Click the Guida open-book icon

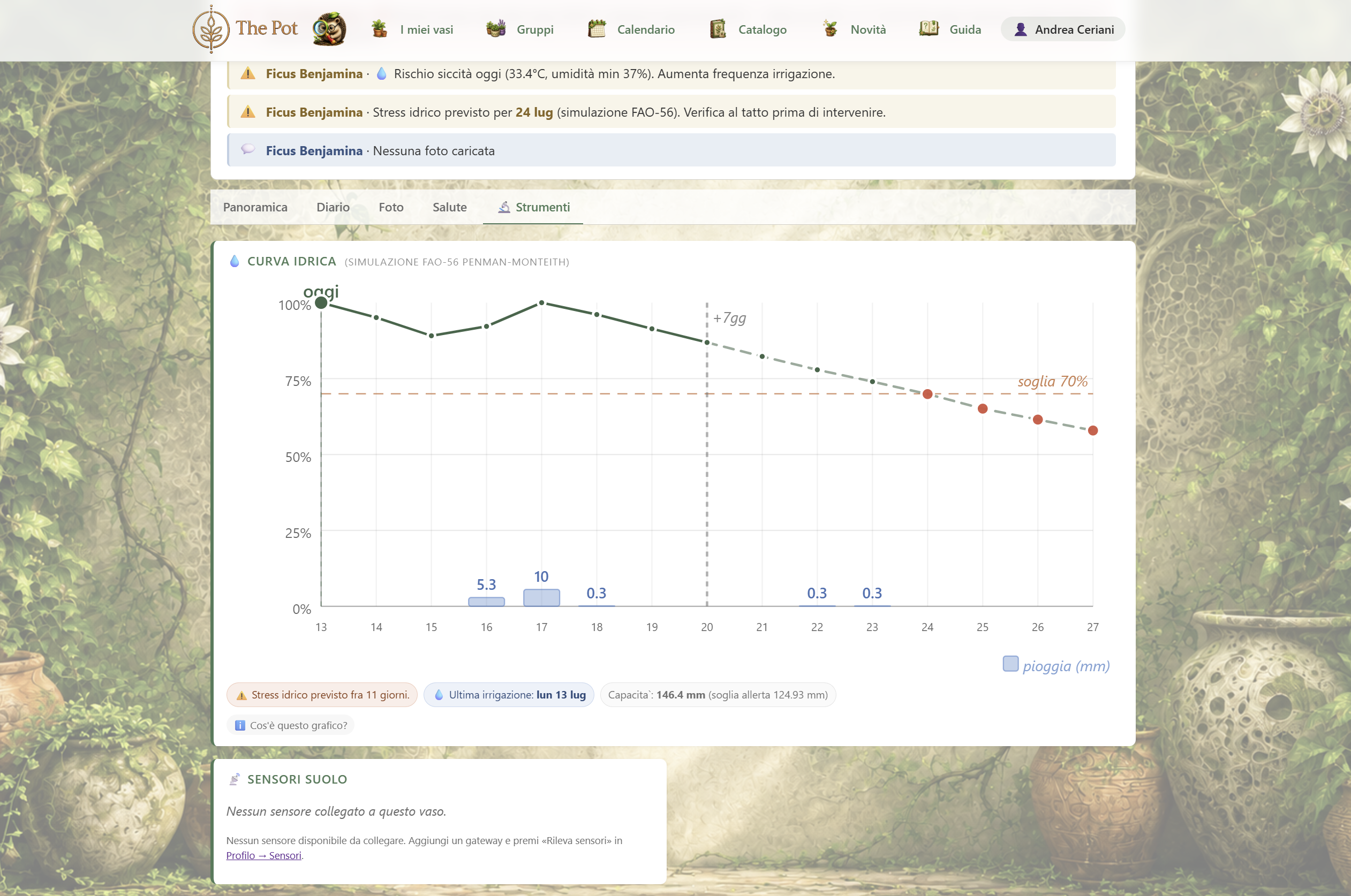[x=929, y=29]
